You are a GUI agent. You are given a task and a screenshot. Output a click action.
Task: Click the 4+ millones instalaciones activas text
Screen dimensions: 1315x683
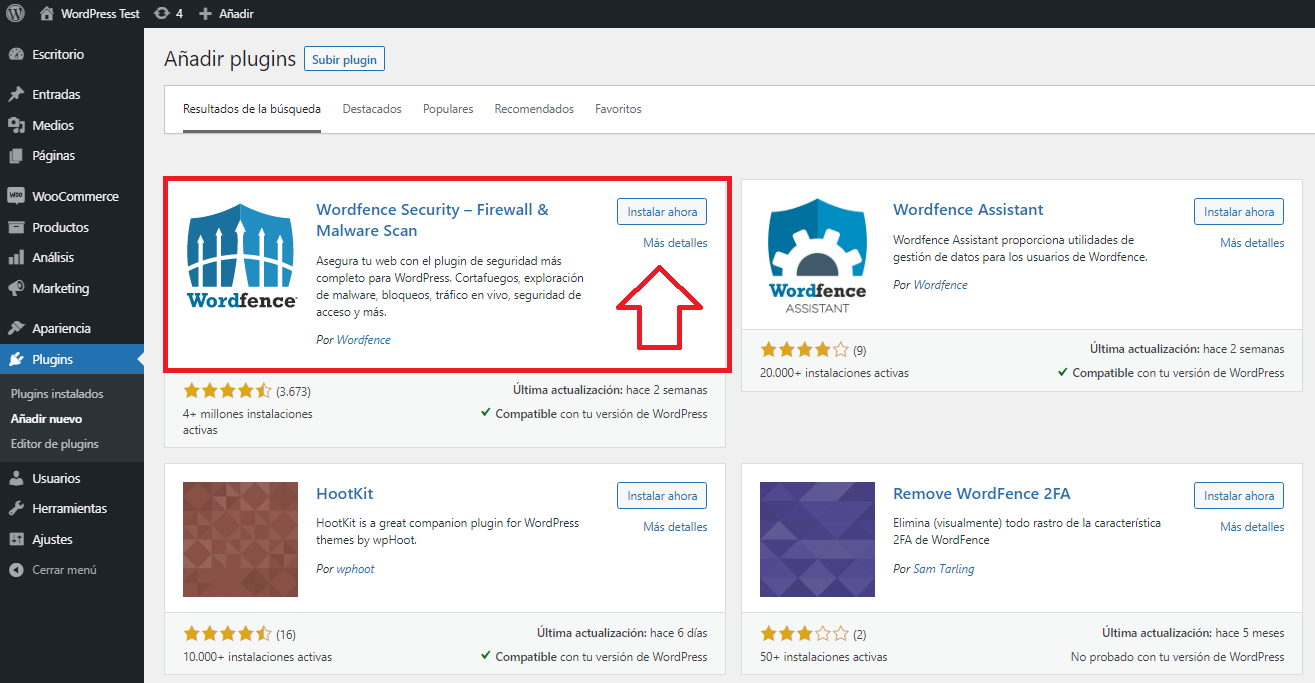coord(248,422)
